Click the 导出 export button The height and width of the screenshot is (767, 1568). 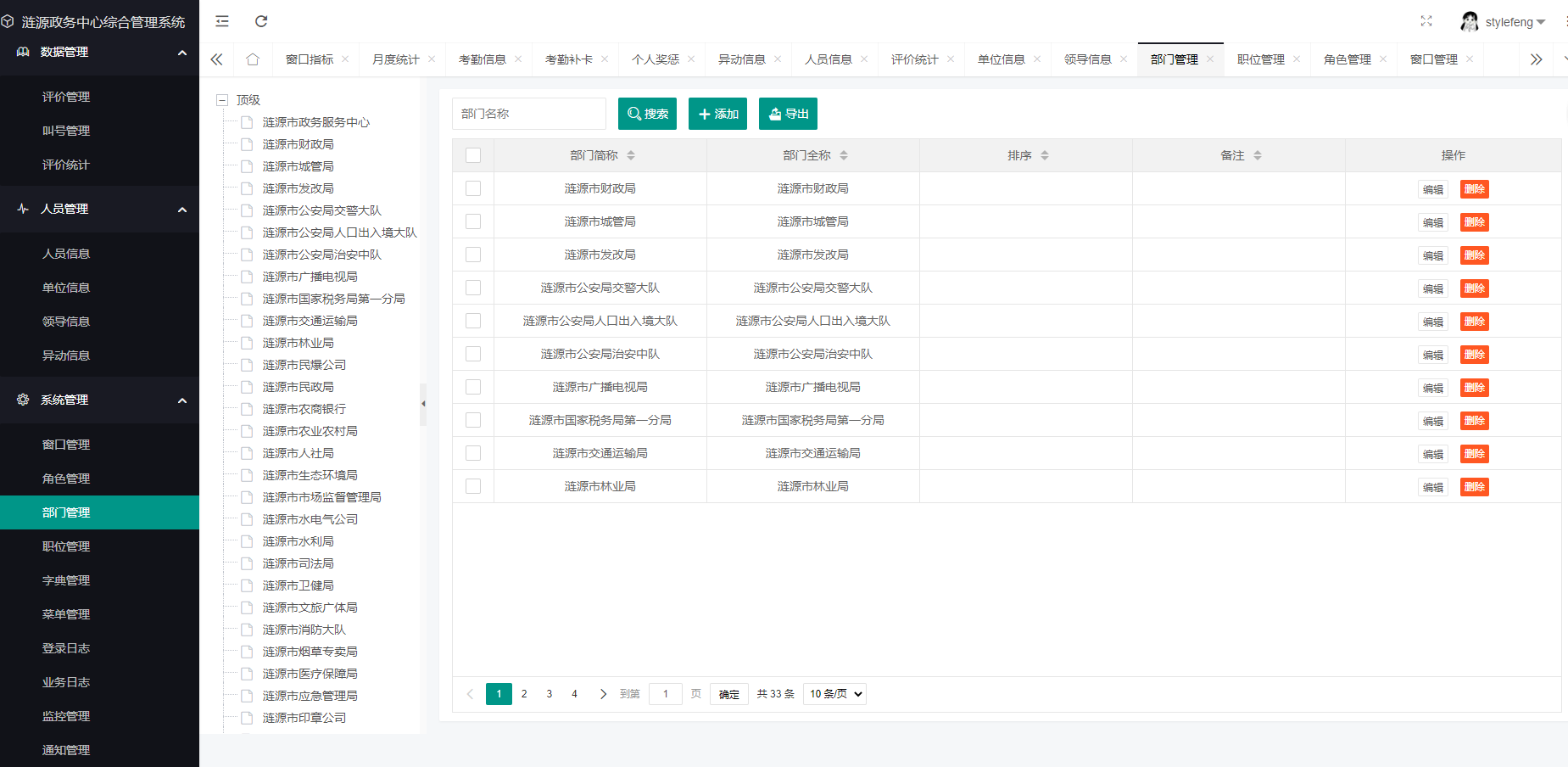pos(788,114)
